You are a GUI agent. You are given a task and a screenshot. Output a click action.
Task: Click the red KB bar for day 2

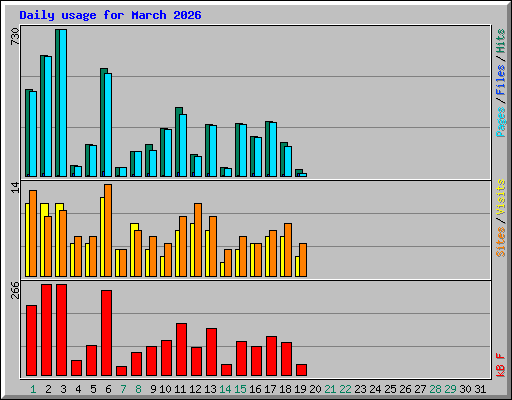point(46,330)
